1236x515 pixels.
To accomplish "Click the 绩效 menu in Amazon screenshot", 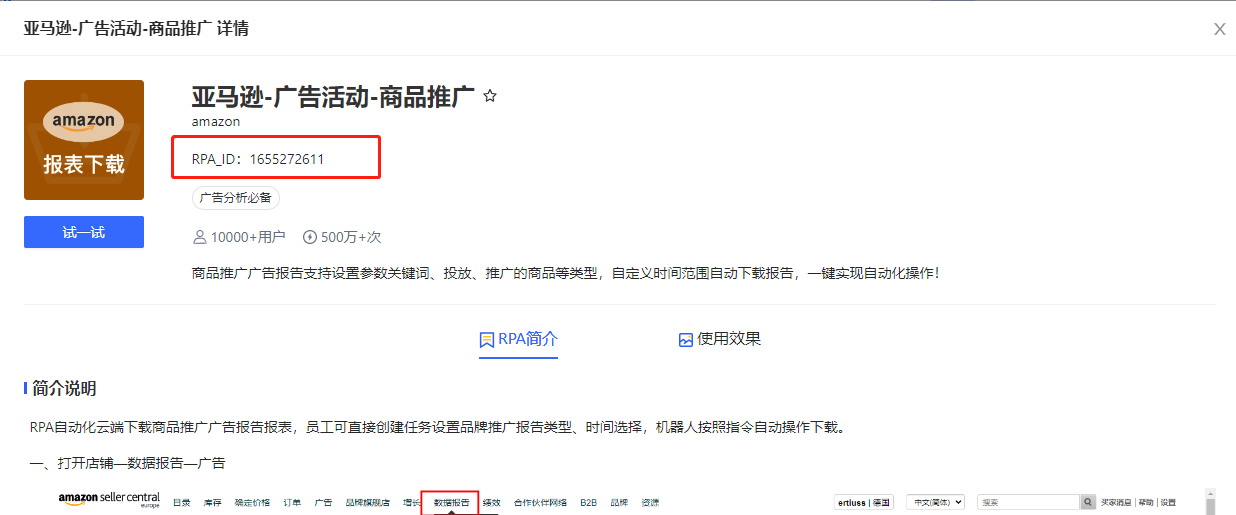I will pyautogui.click(x=491, y=502).
